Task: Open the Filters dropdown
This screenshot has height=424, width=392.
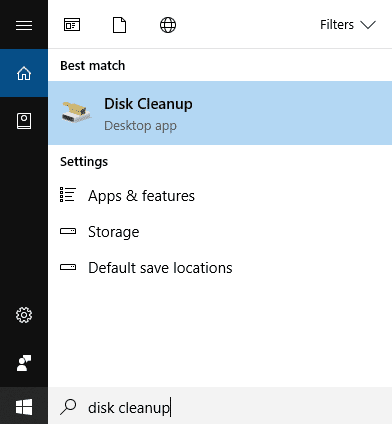Action: (348, 25)
